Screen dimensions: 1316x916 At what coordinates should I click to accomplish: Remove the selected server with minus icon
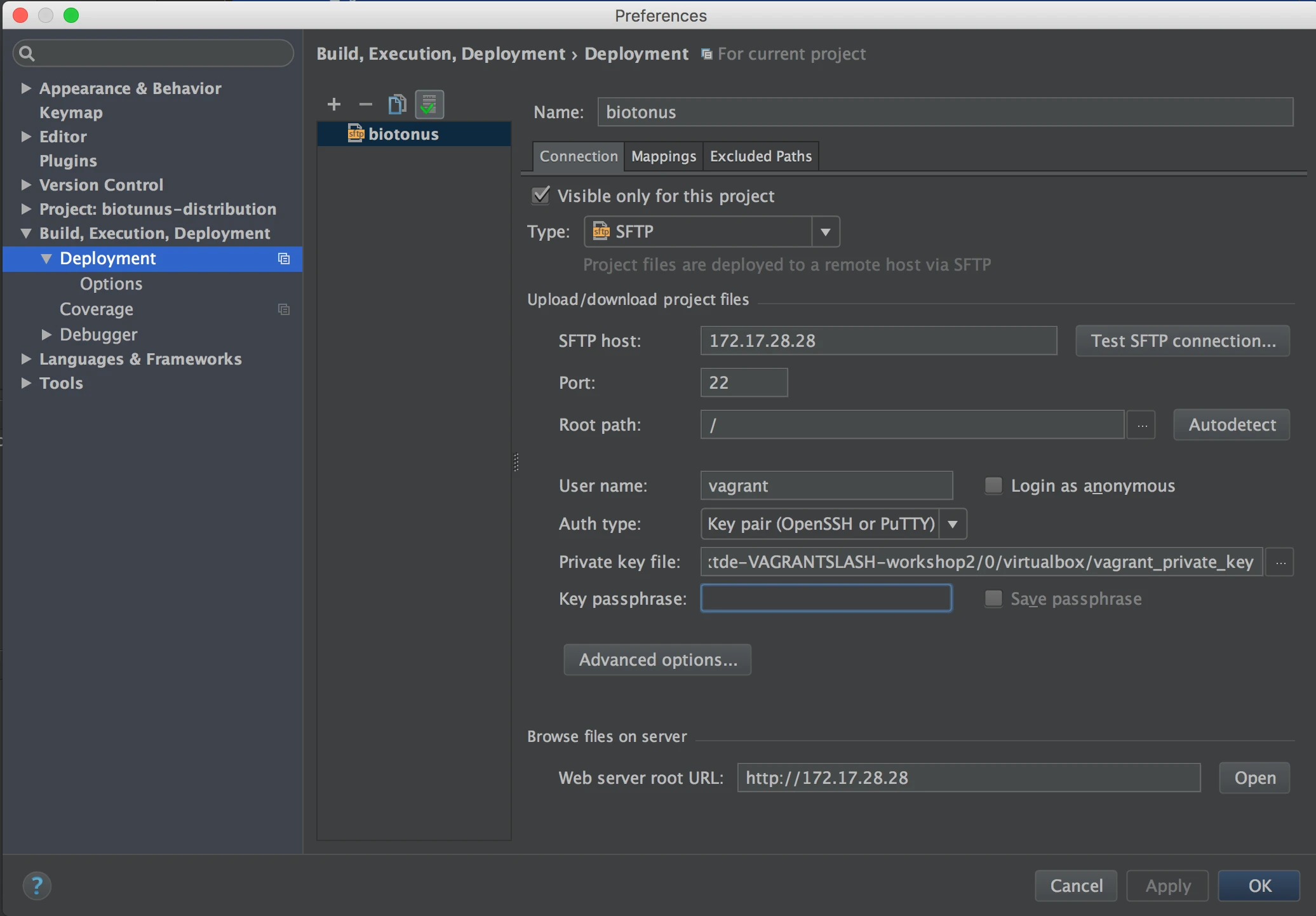pos(365,104)
